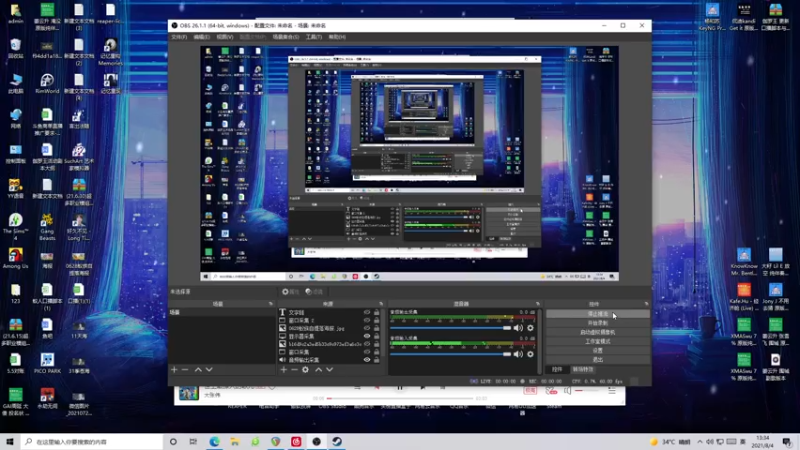Open Microsoft Edge from the taskbar

214,441
